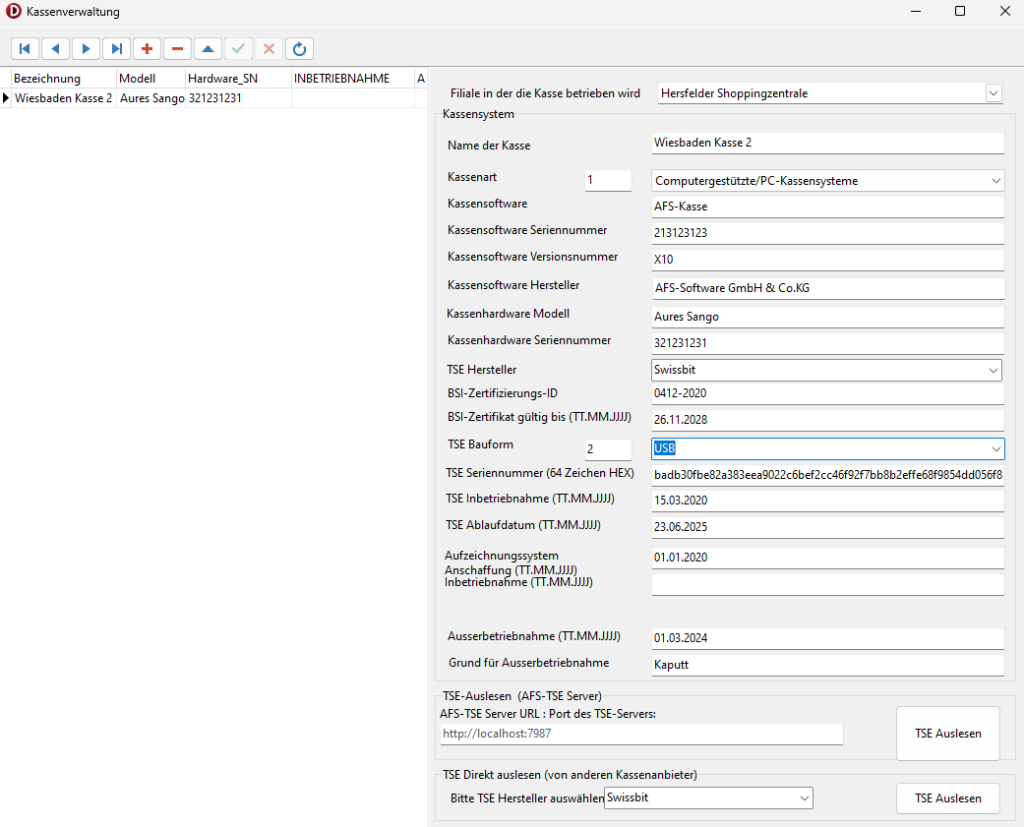The width and height of the screenshot is (1024, 827).
Task: Click the edit record up-arrow icon
Action: (208, 49)
